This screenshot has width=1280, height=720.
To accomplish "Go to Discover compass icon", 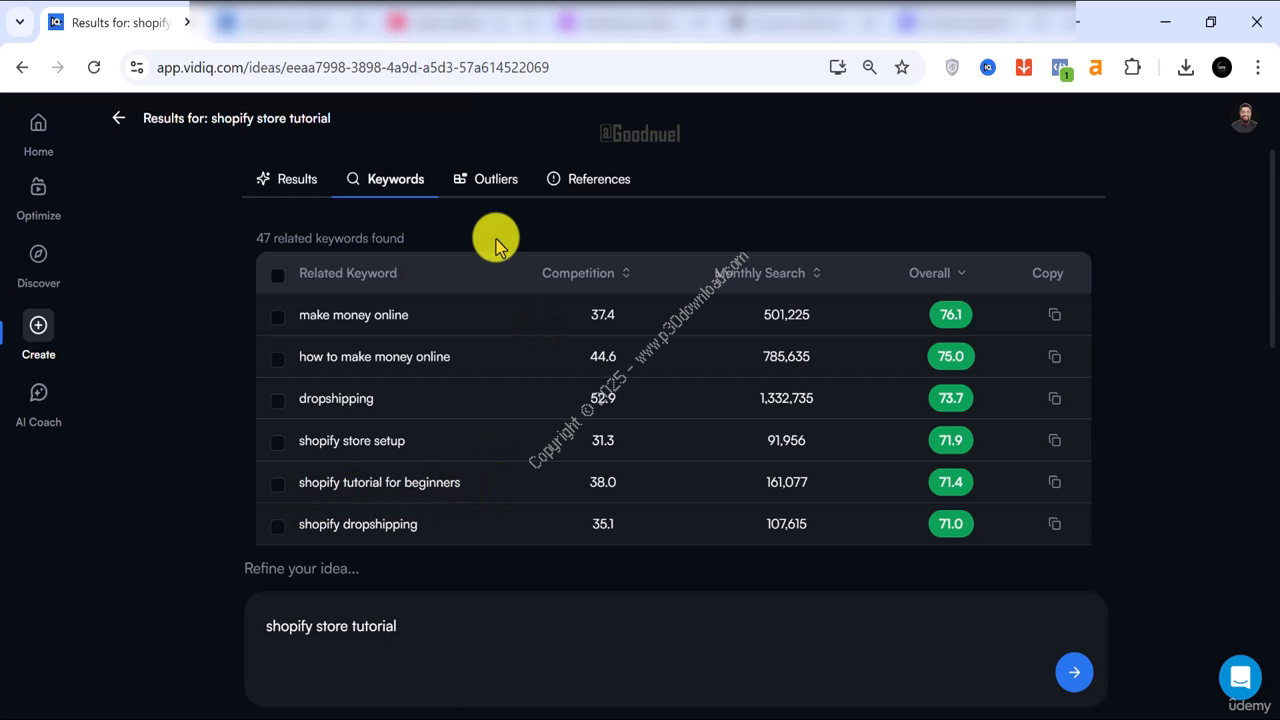I will pyautogui.click(x=38, y=255).
